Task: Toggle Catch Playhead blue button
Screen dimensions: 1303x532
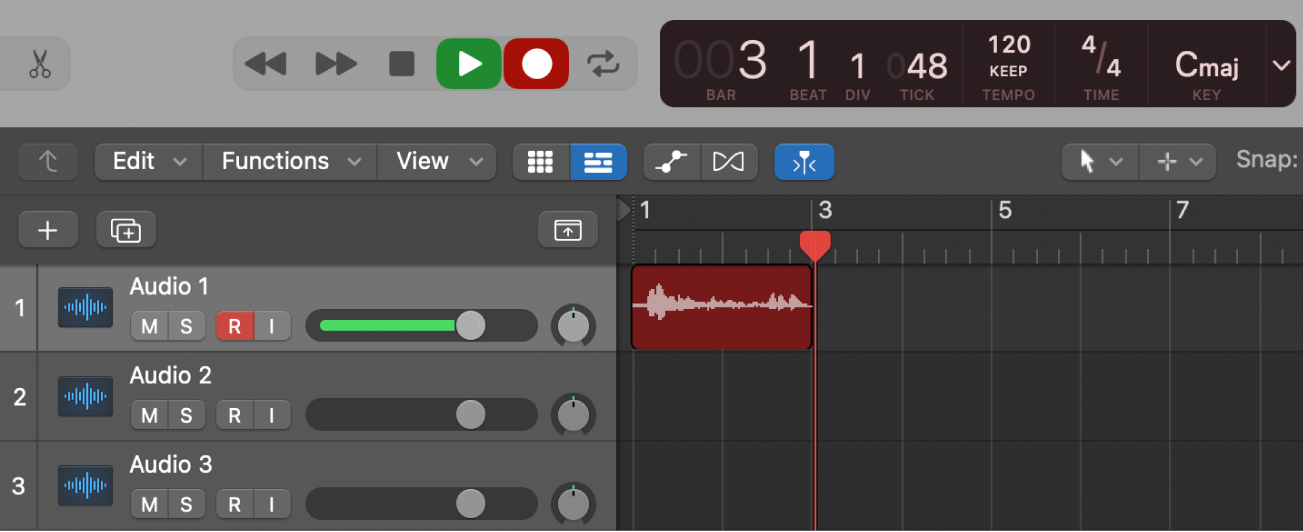Action: [x=804, y=162]
